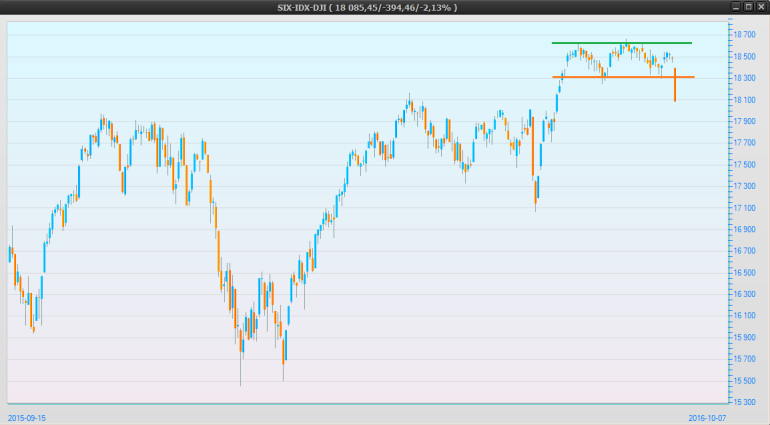This screenshot has width=770, height=425.
Task: Click the 16 900 price axis label
Action: pos(744,229)
